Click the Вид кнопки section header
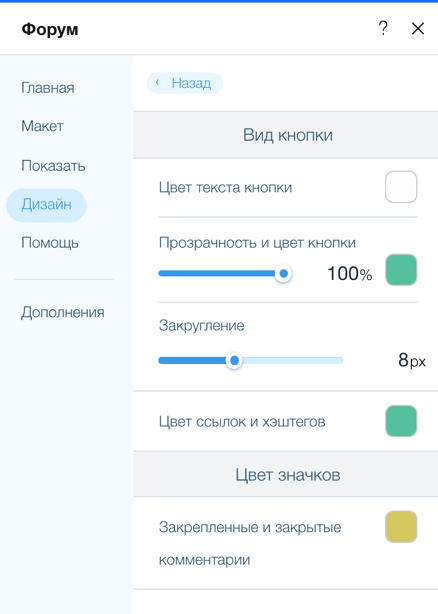Image resolution: width=438 pixels, height=614 pixels. coord(285,135)
